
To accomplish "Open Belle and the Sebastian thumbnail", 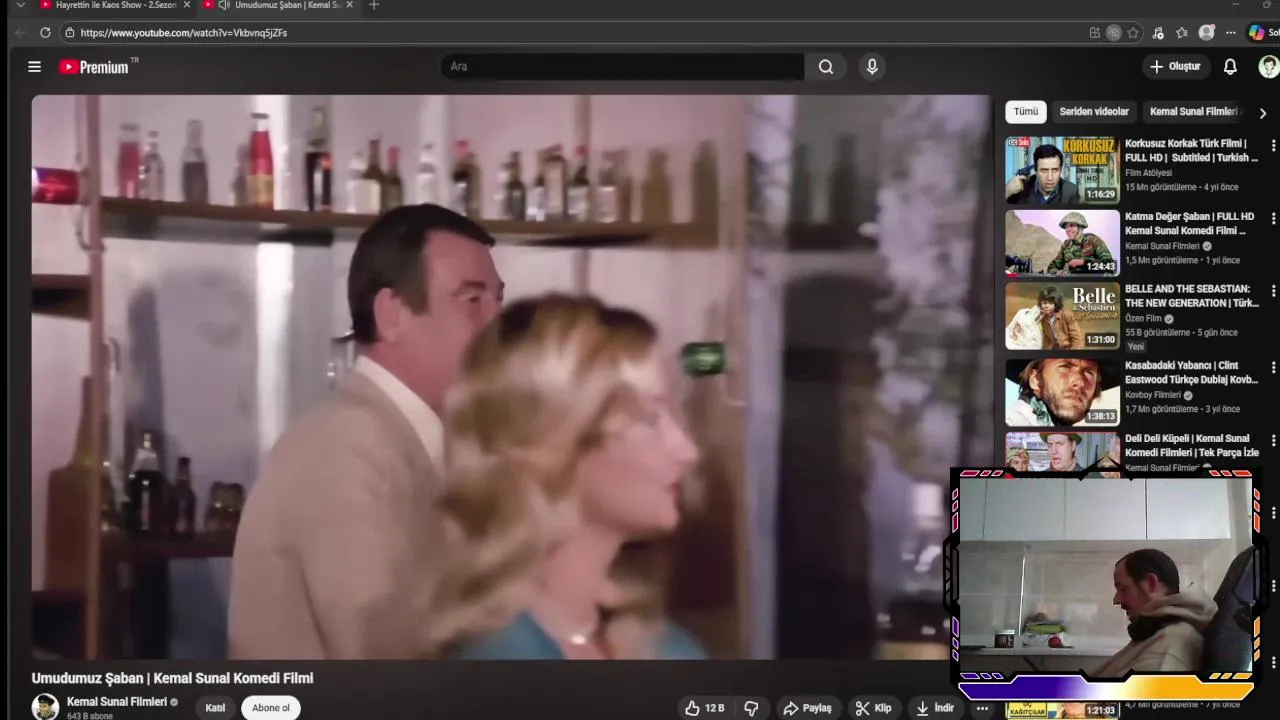I will click(1062, 315).
